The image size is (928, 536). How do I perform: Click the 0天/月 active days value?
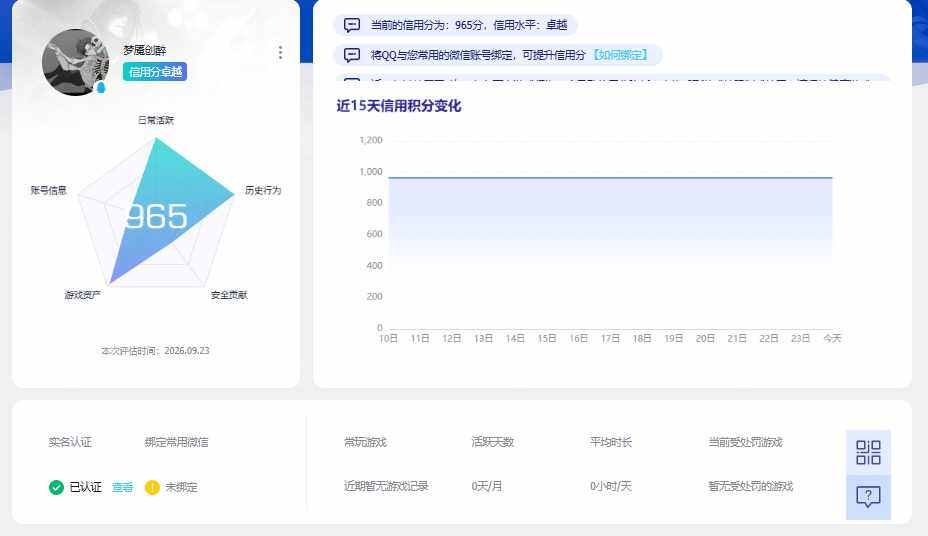(486, 486)
